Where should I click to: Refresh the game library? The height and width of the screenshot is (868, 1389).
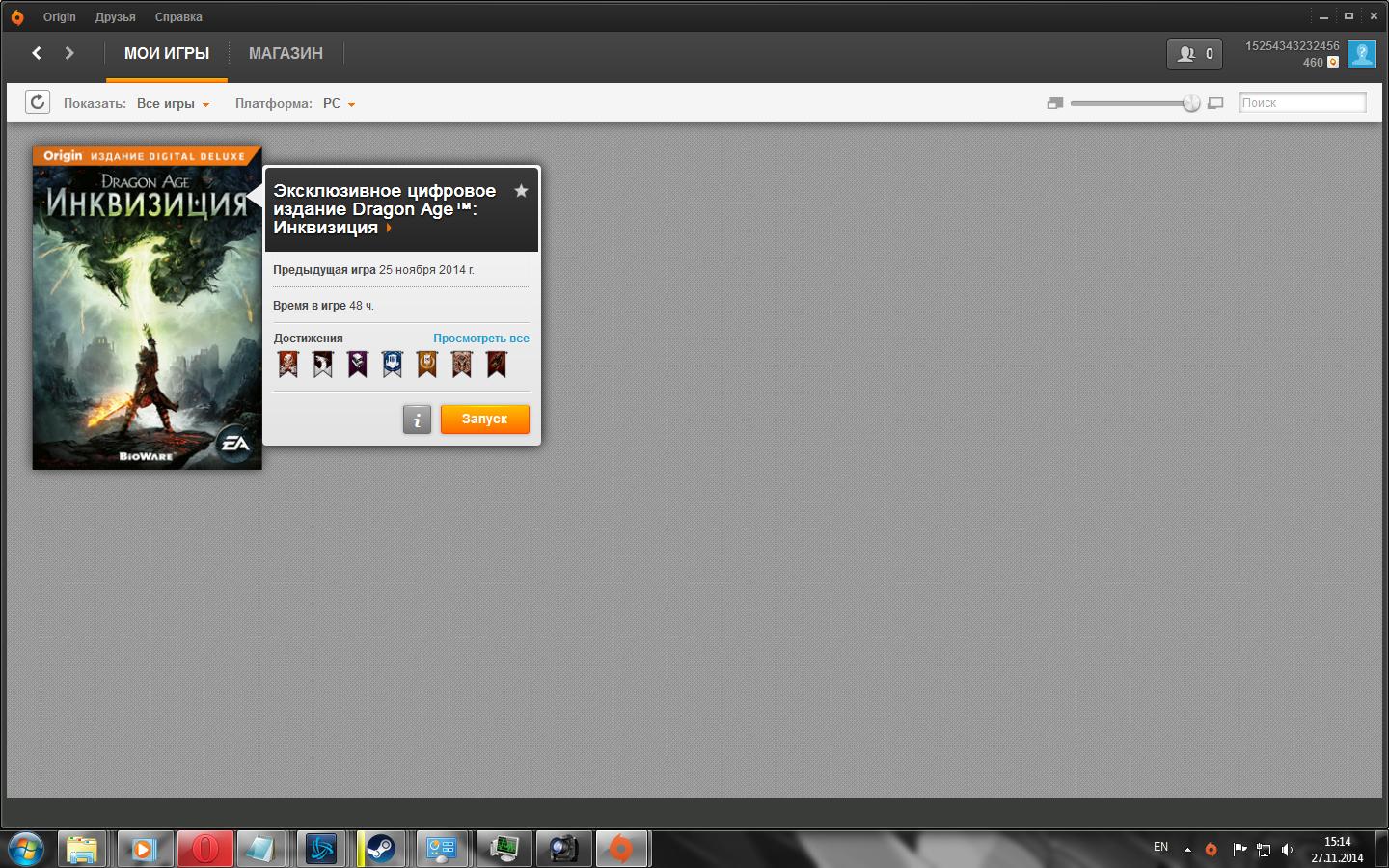(x=37, y=102)
